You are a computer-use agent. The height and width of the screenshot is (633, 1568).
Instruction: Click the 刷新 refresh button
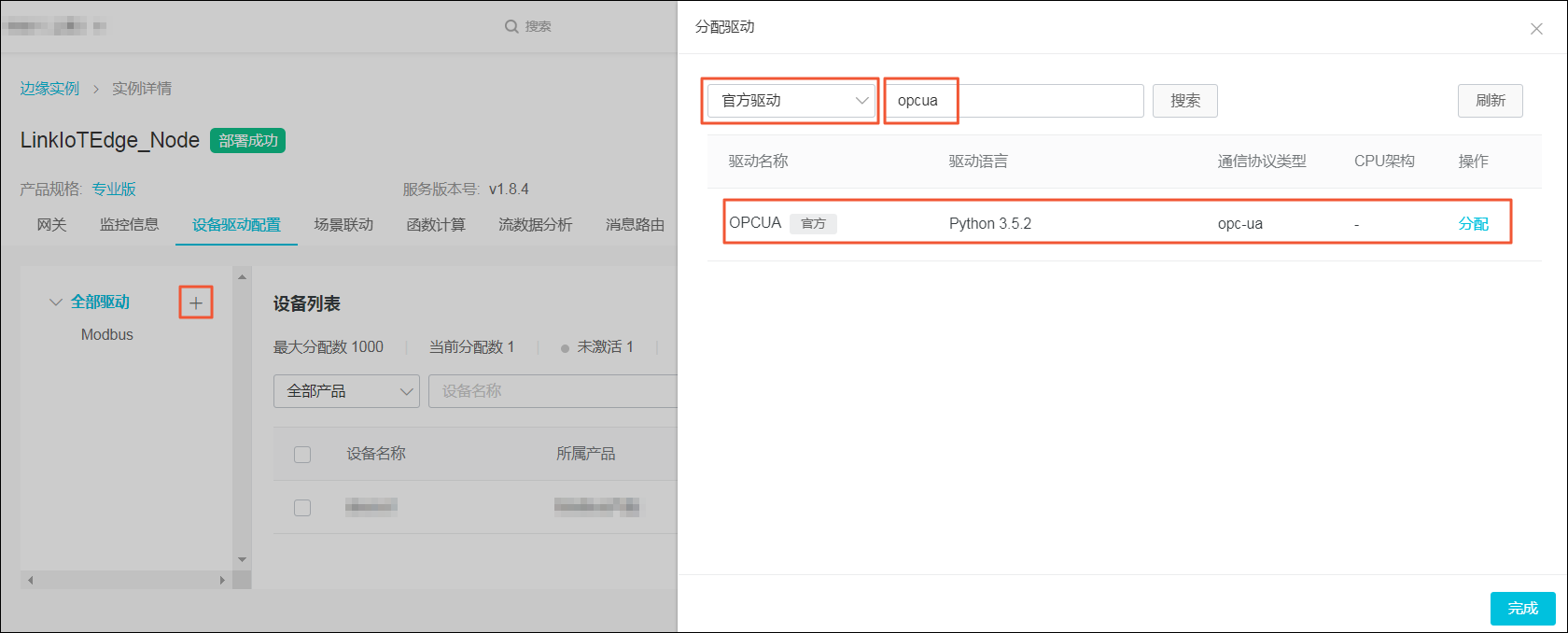point(1491,101)
